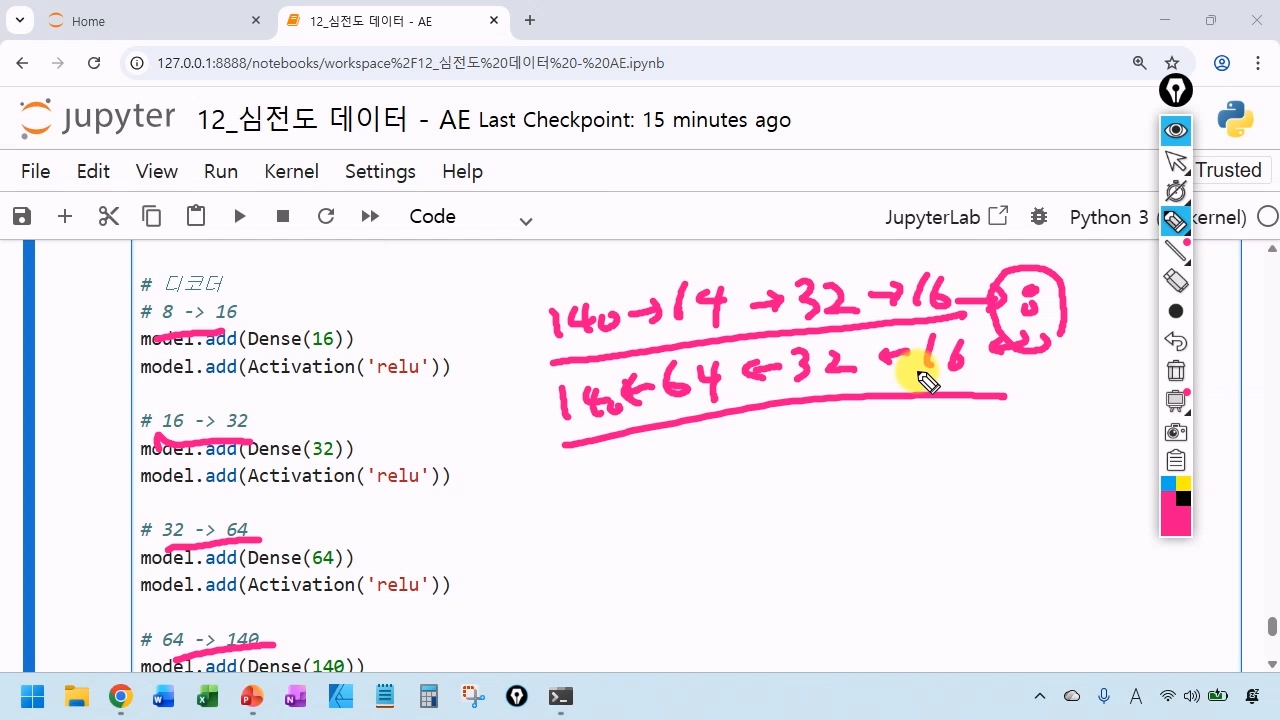Check the kernel status circle indicator
This screenshot has height=720, width=1280.
point(1267,216)
